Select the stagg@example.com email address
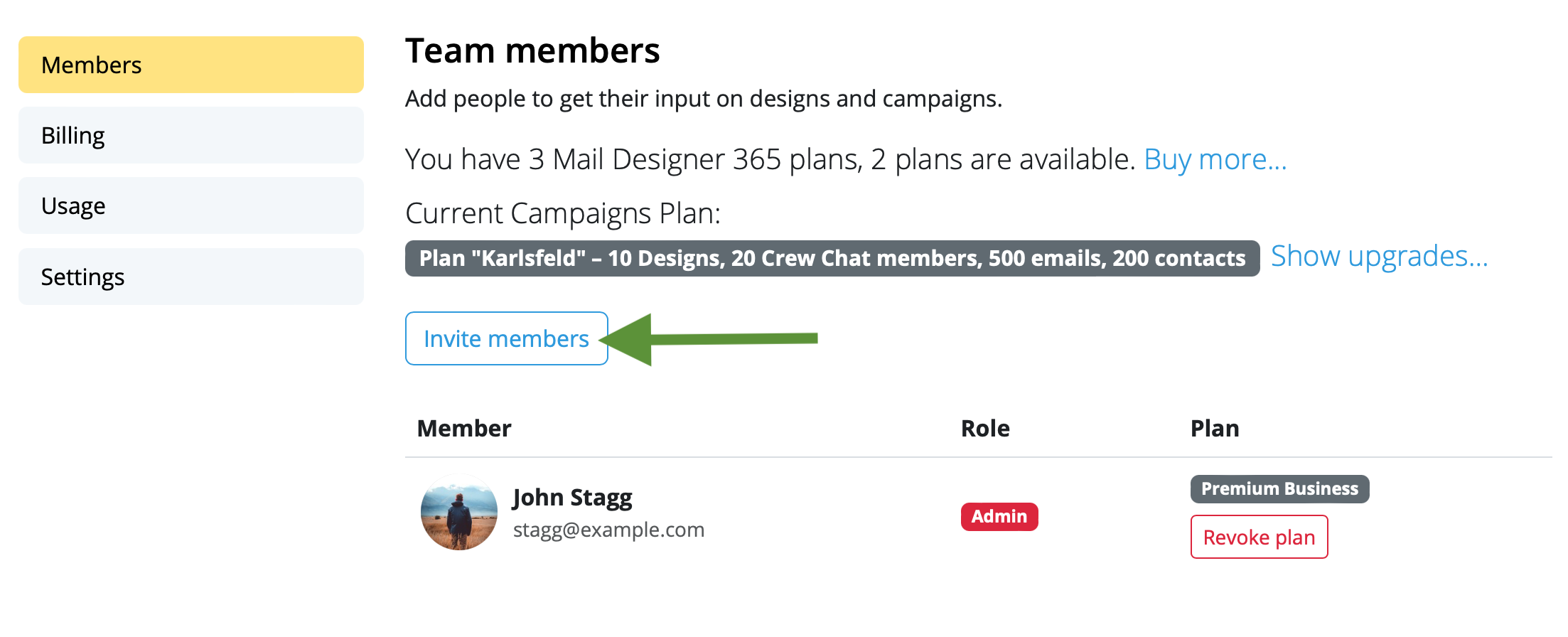This screenshot has width=1568, height=637. click(608, 530)
